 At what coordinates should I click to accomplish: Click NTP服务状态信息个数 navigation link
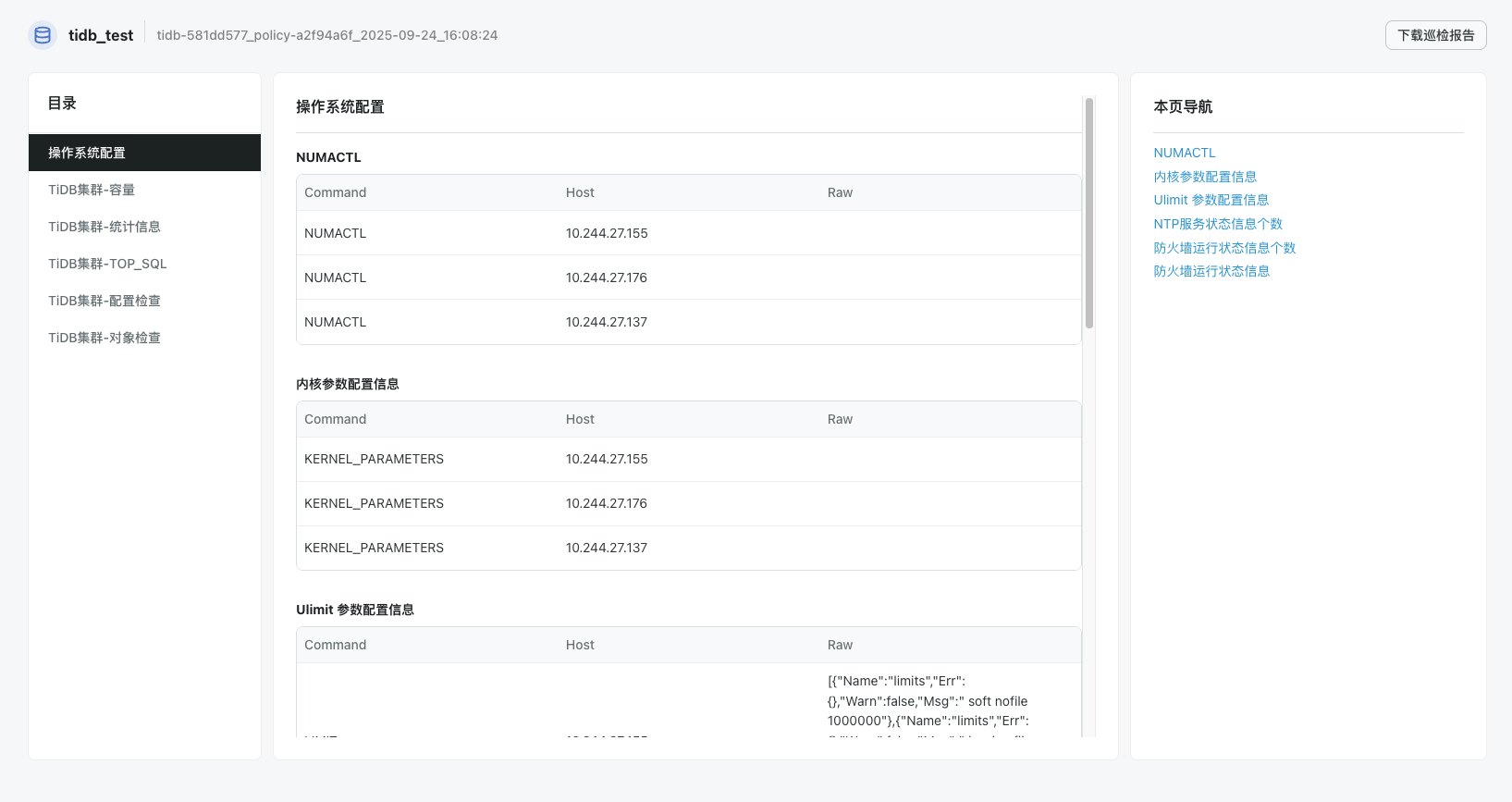(x=1217, y=224)
